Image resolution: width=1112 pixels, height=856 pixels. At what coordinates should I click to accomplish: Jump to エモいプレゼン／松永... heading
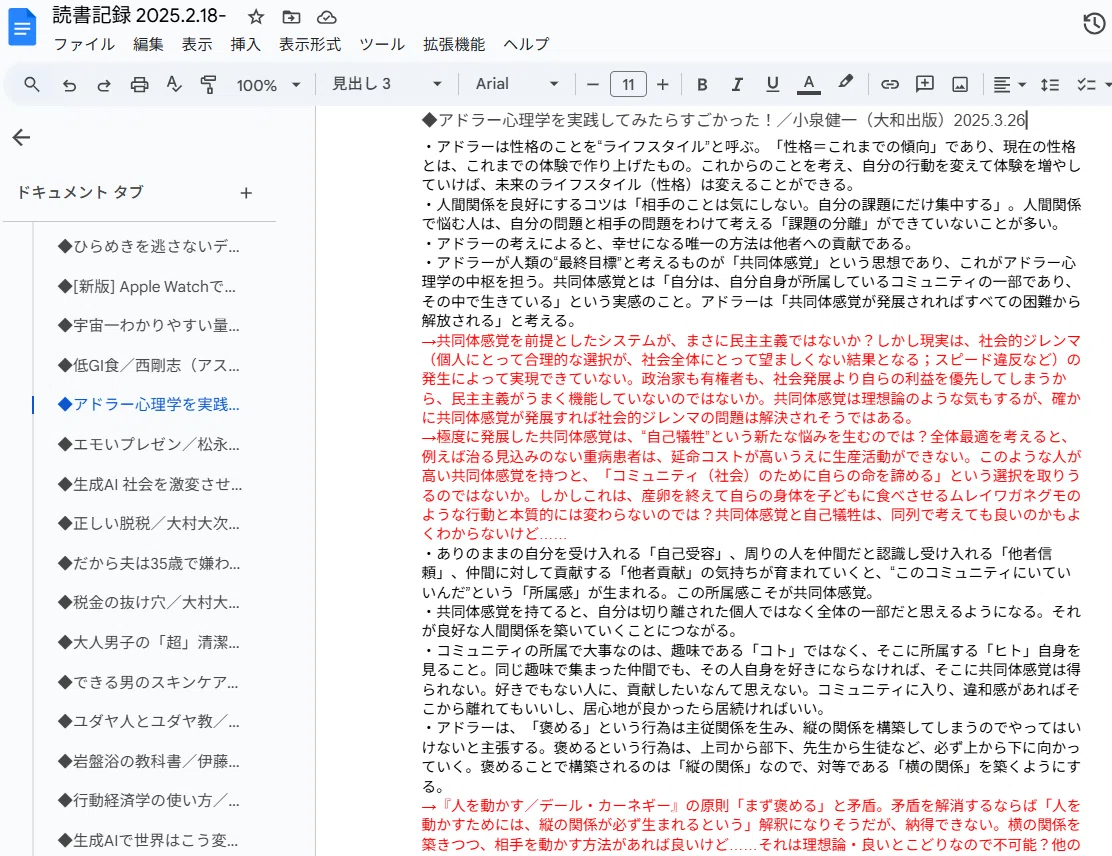(x=149, y=444)
